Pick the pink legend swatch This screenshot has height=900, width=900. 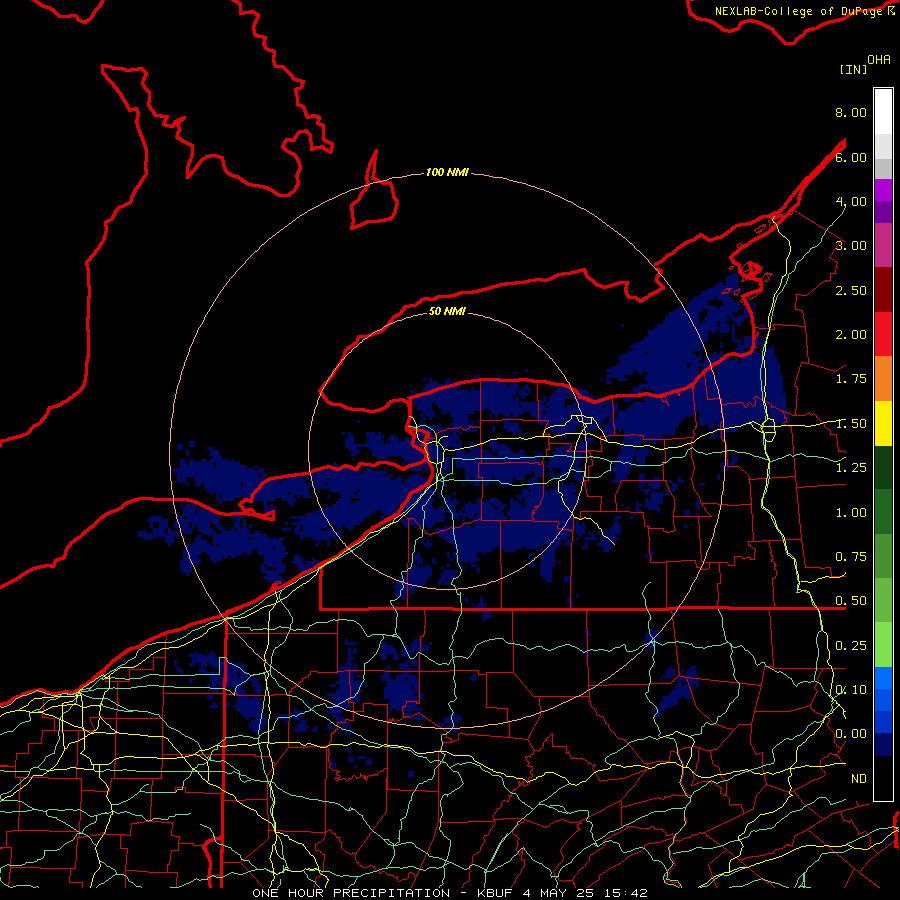click(883, 245)
